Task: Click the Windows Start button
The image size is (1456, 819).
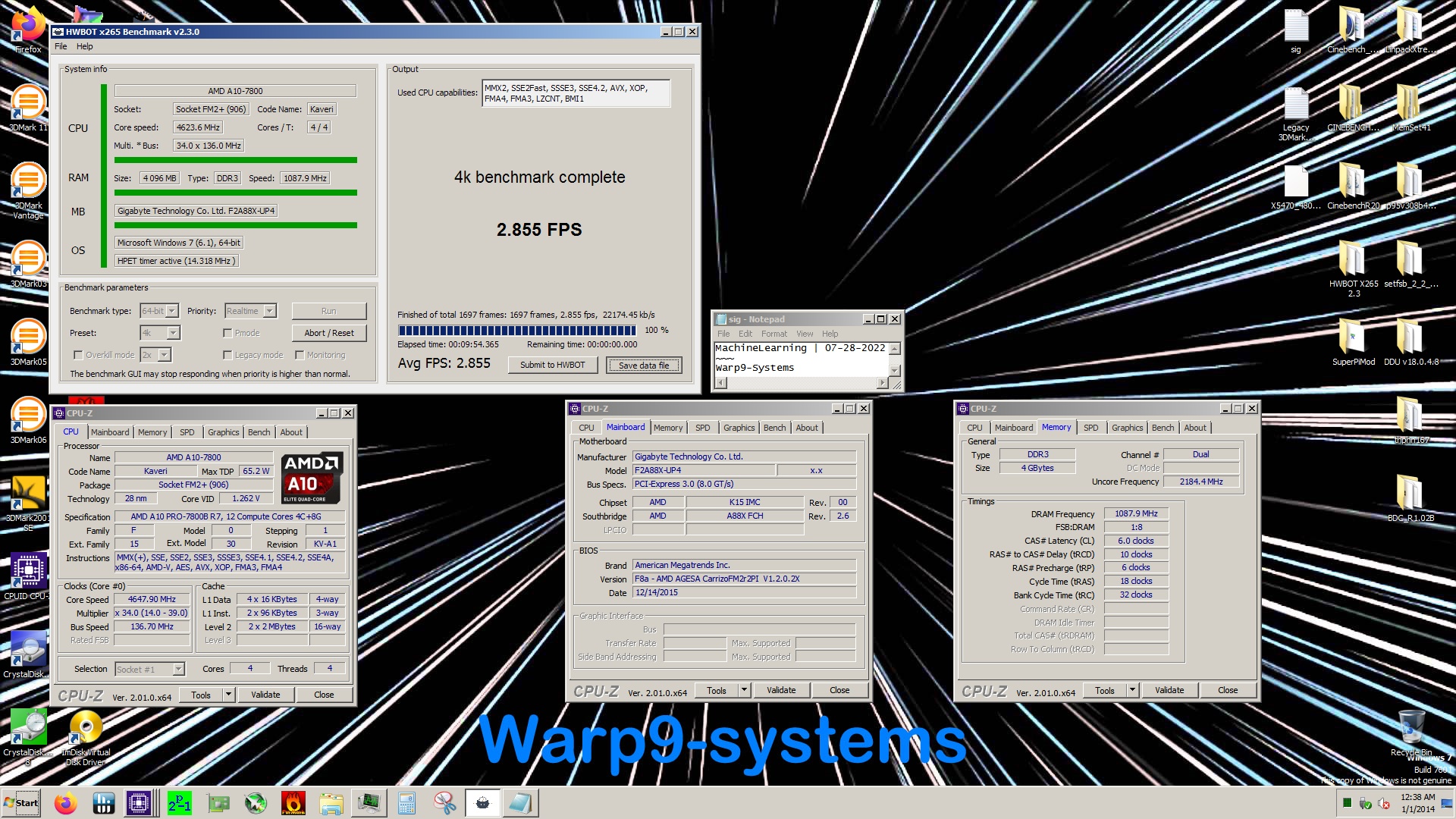Action: [x=20, y=803]
